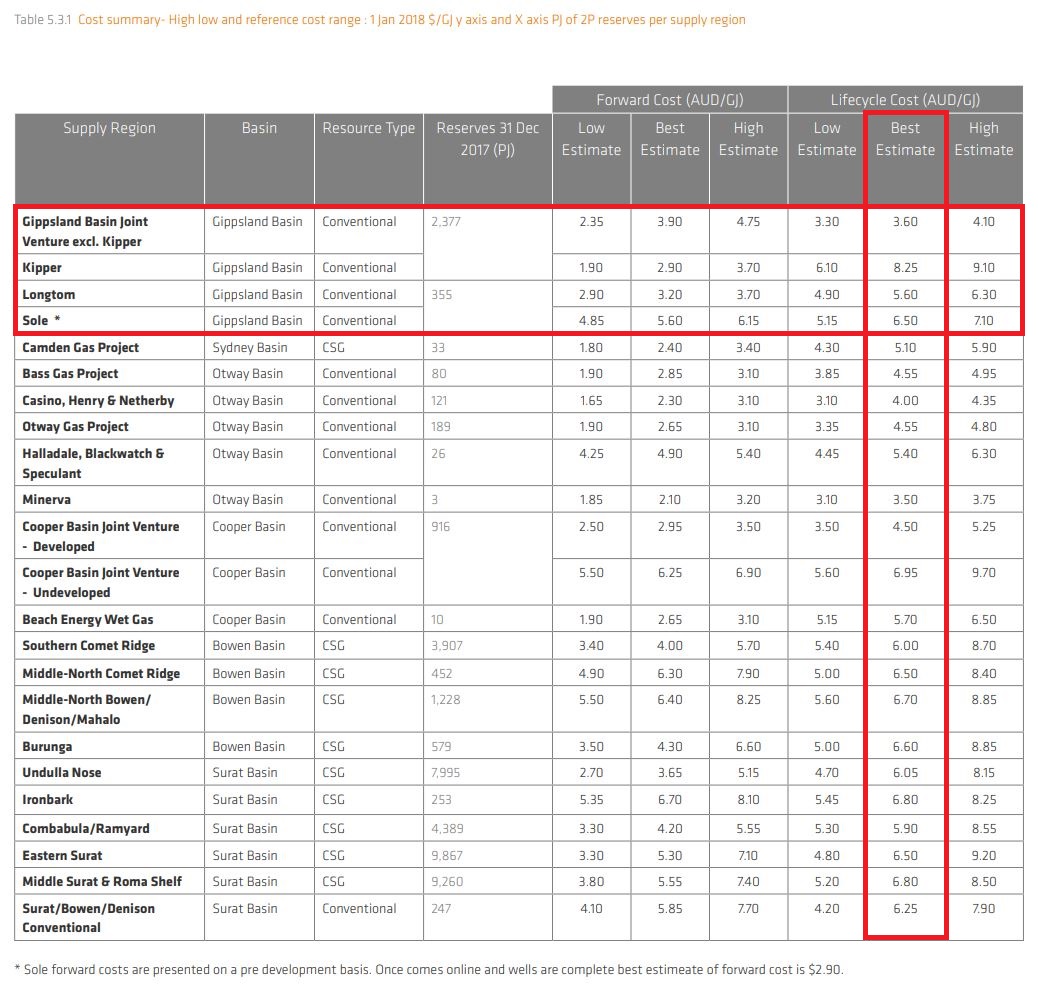Select the Forward Cost (AUD/GJ) group header

tap(669, 99)
